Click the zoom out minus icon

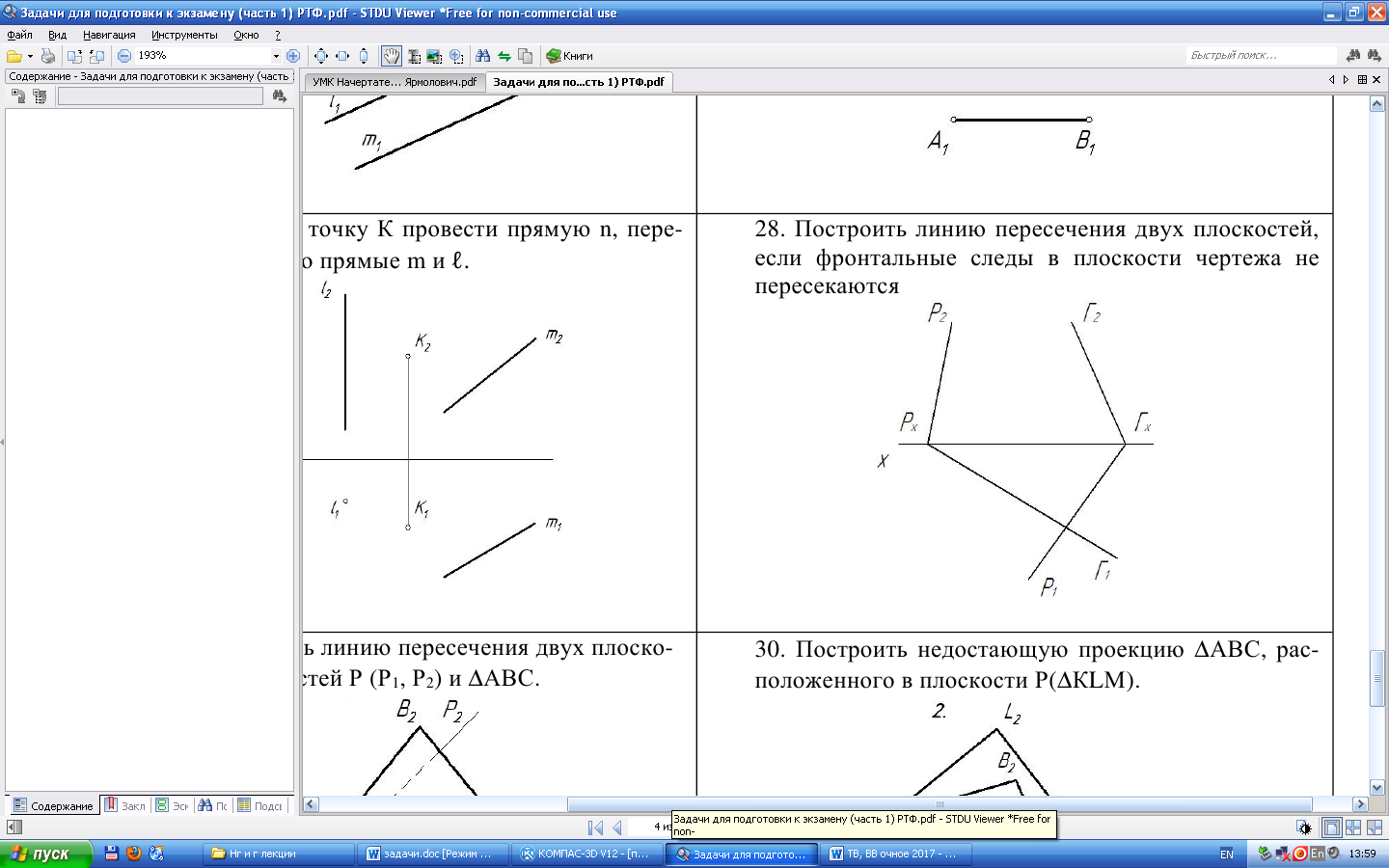click(124, 56)
